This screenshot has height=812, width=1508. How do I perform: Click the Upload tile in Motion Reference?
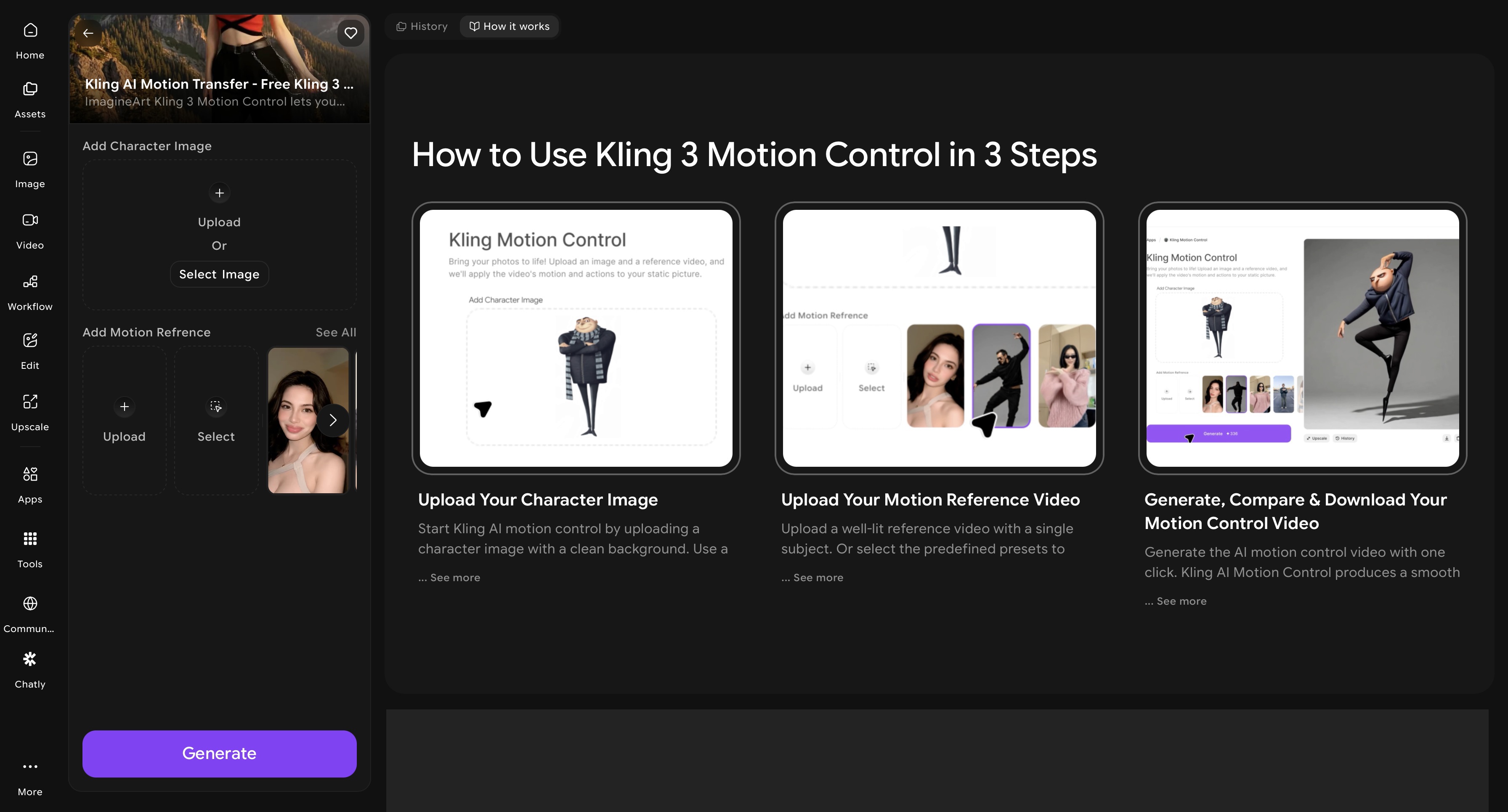tap(124, 420)
